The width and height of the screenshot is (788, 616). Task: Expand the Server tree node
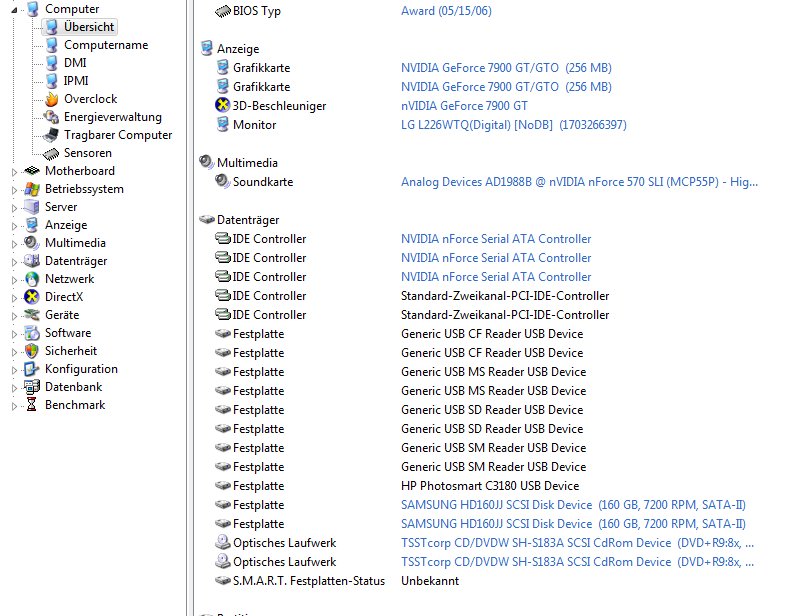(14, 208)
